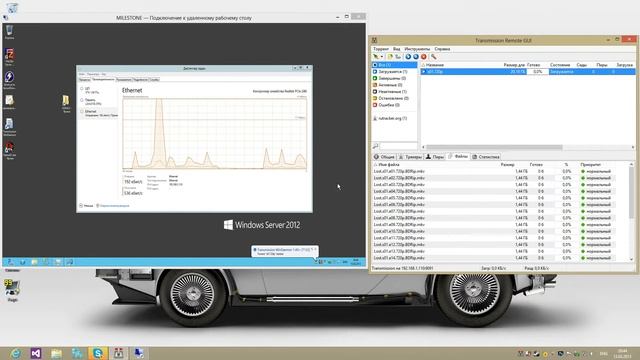Open Visual Studio from host taskbar
Screen dimensions: 640x360
tap(36, 353)
